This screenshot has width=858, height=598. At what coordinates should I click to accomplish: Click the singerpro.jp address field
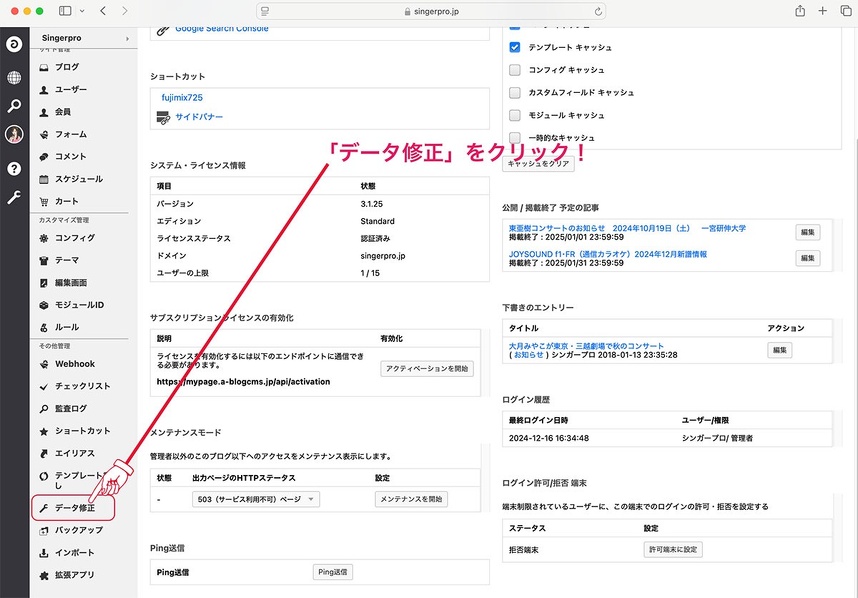tap(430, 11)
